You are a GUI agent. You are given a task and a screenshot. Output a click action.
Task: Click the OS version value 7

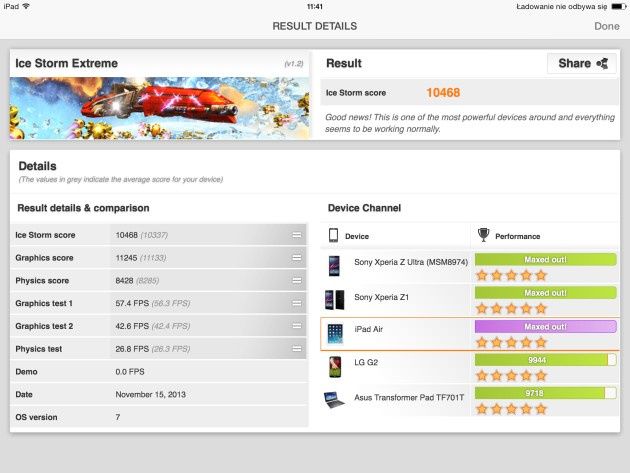118,417
